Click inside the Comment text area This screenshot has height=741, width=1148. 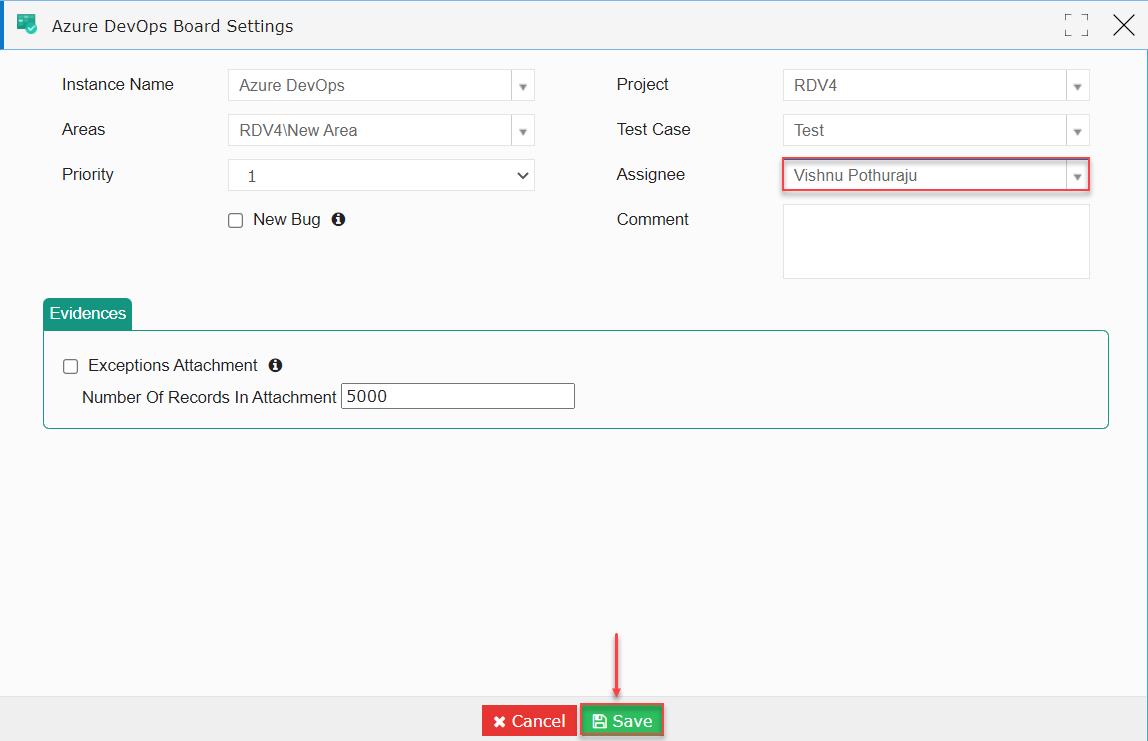[935, 240]
